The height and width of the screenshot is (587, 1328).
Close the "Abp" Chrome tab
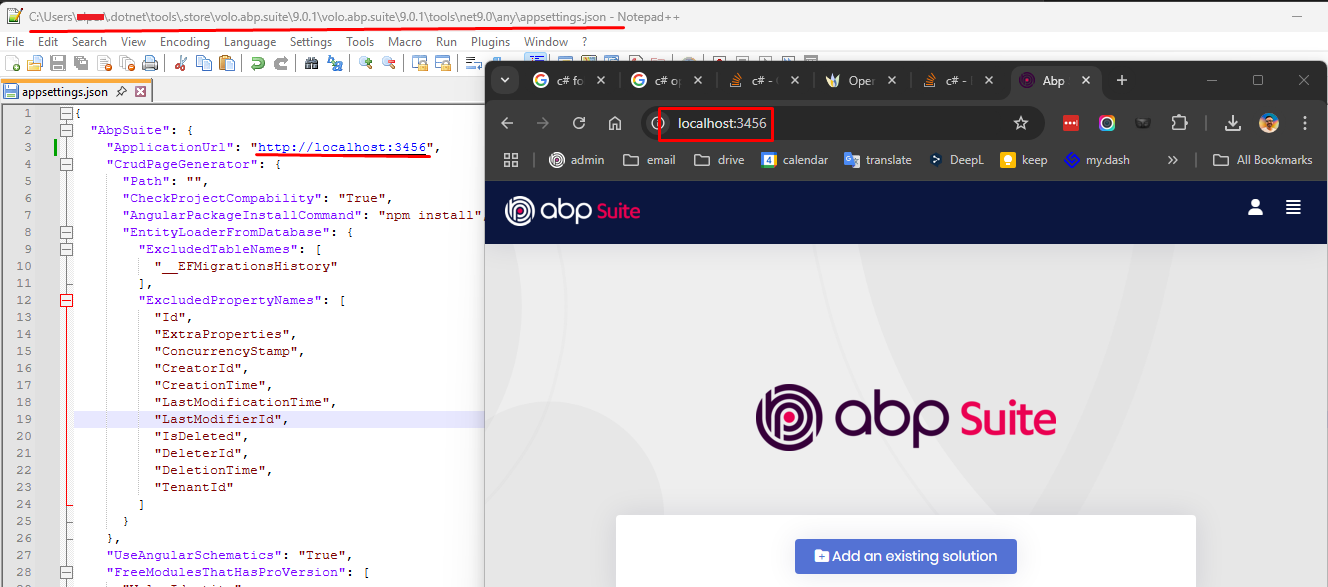click(x=1086, y=81)
